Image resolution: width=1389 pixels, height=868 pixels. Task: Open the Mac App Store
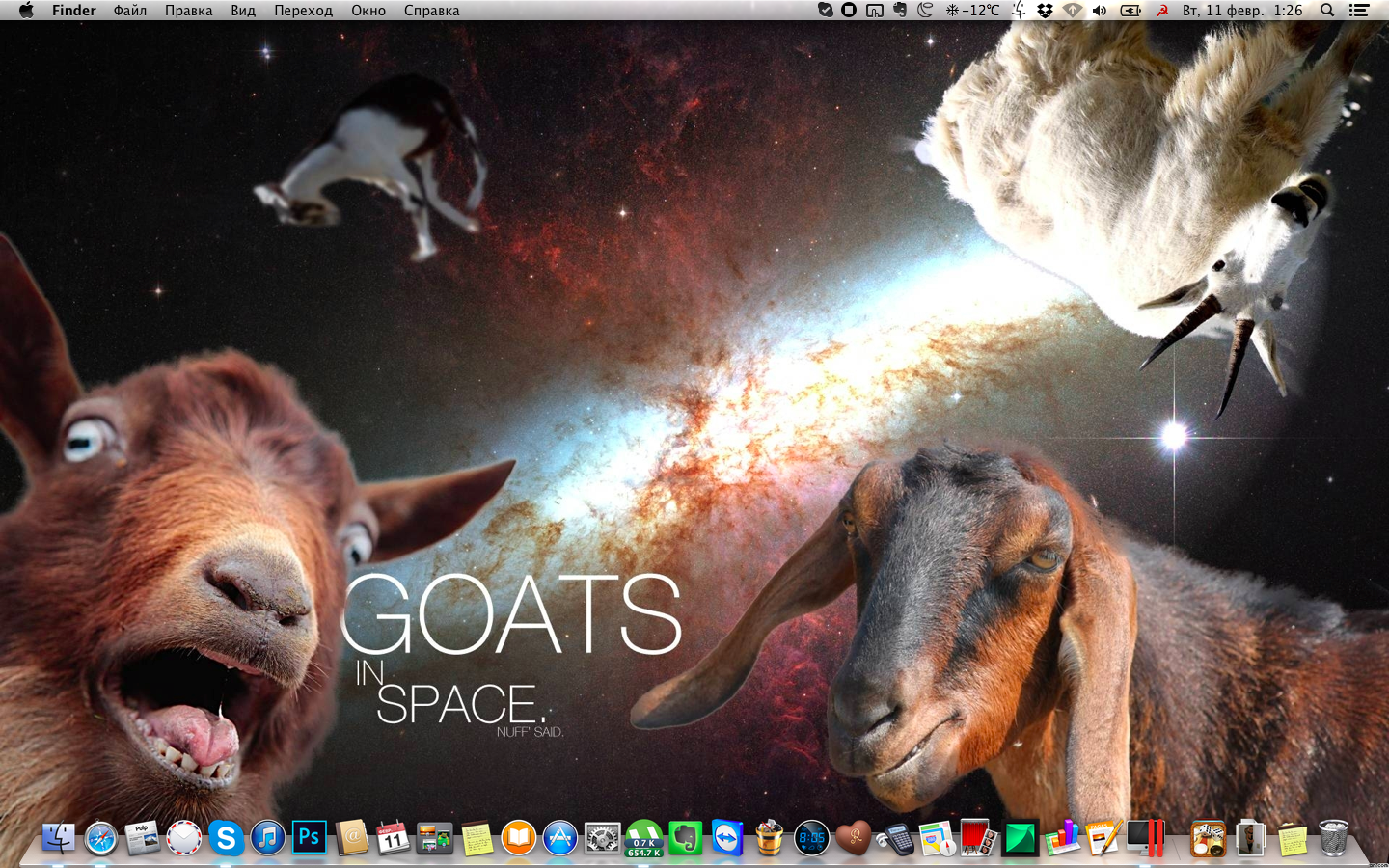pos(560,838)
